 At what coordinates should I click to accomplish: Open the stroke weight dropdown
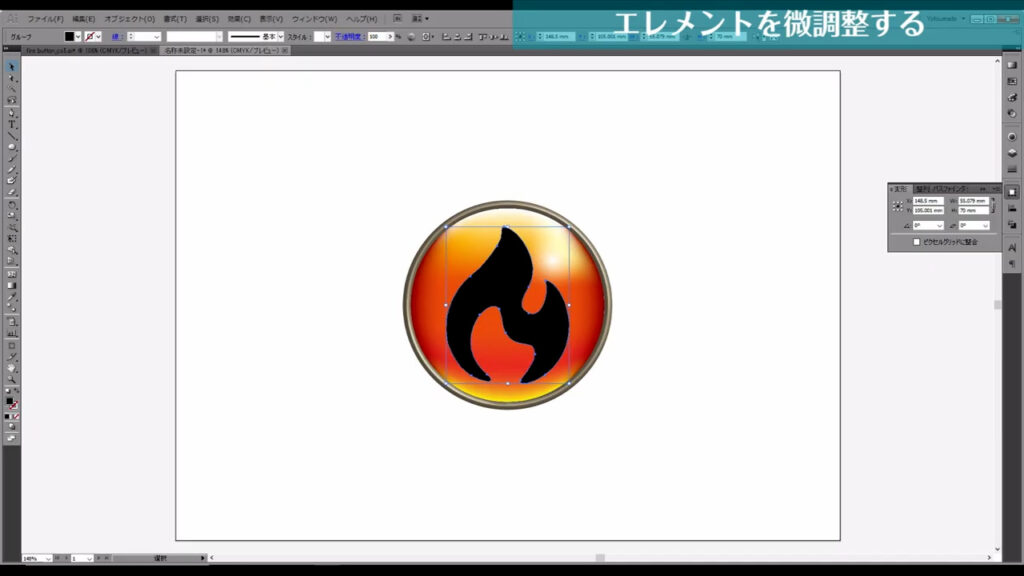(157, 37)
